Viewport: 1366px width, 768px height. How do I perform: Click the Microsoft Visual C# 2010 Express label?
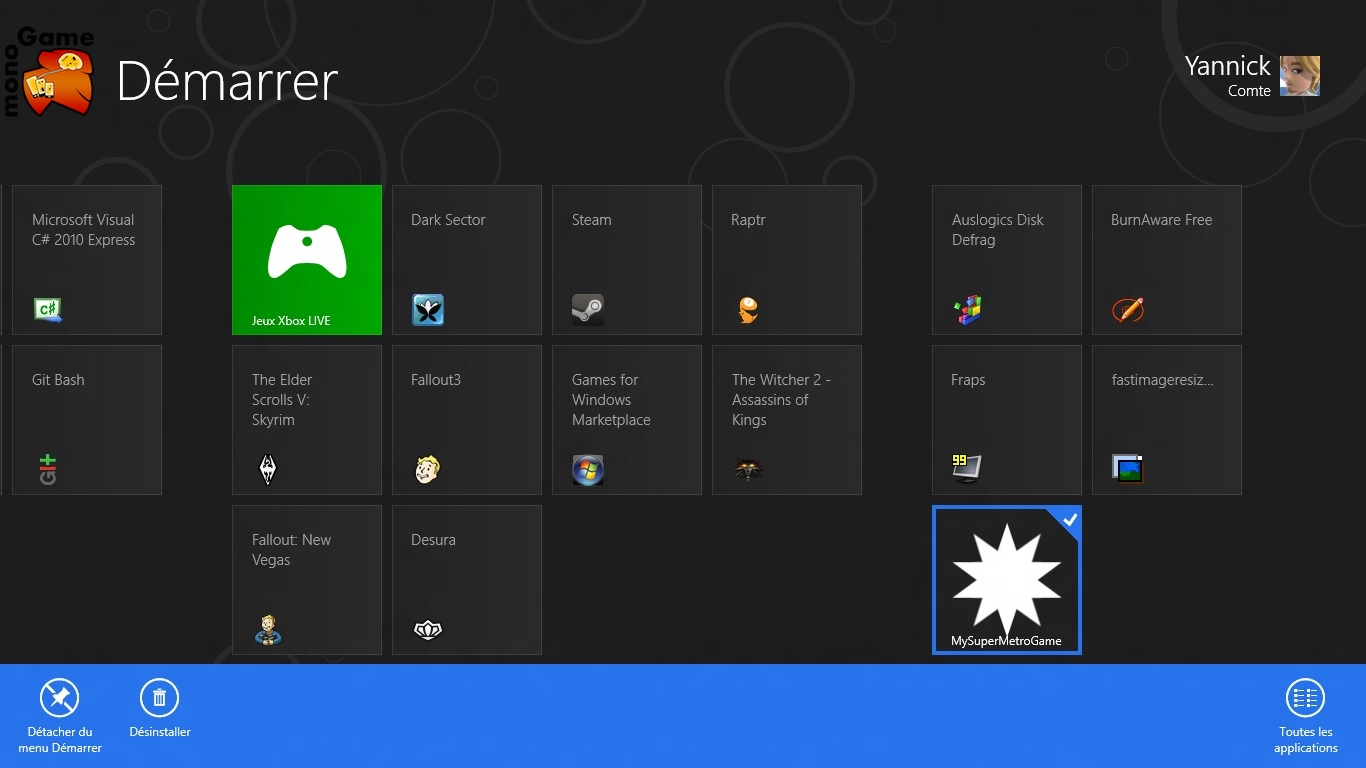pyautogui.click(x=84, y=230)
